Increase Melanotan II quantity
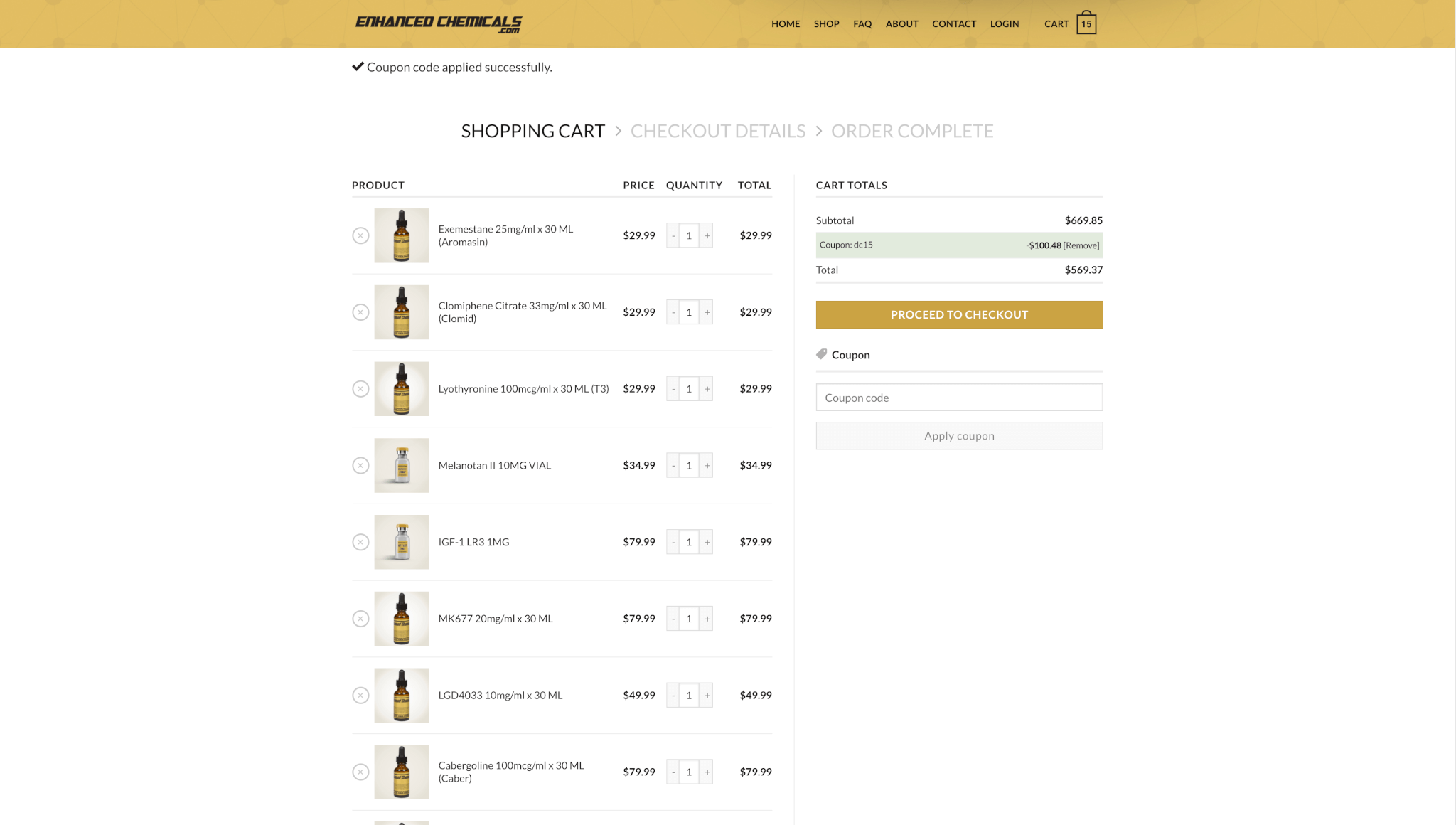1456x825 pixels. (707, 465)
